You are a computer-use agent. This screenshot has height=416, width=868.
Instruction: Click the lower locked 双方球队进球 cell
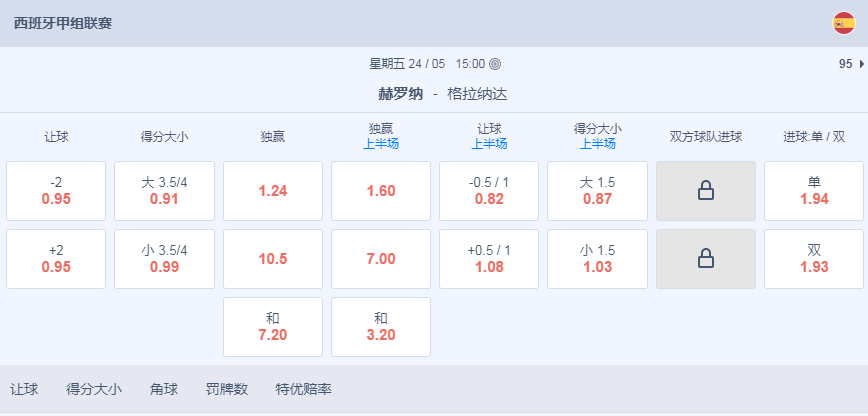pos(706,259)
